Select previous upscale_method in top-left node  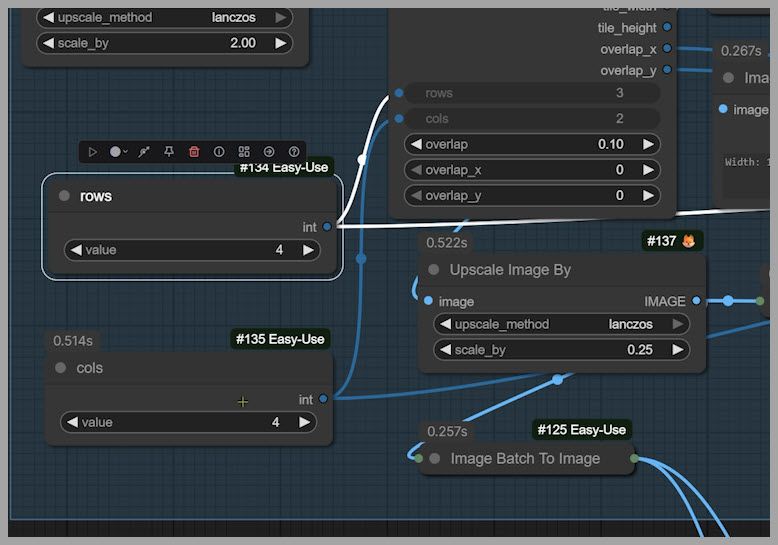coord(48,17)
